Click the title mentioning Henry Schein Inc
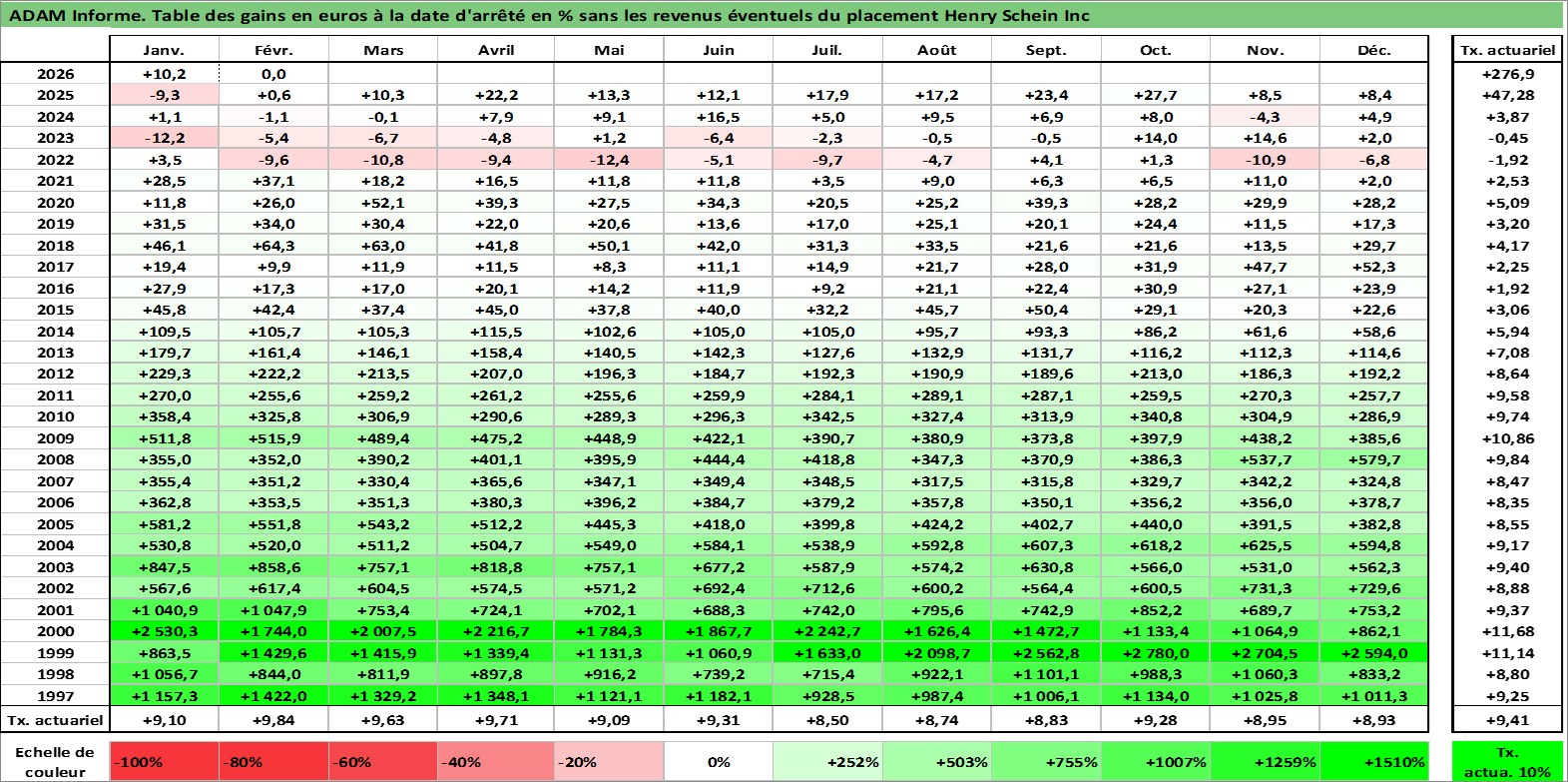Viewport: 1568px width, 782px height. 549,15
